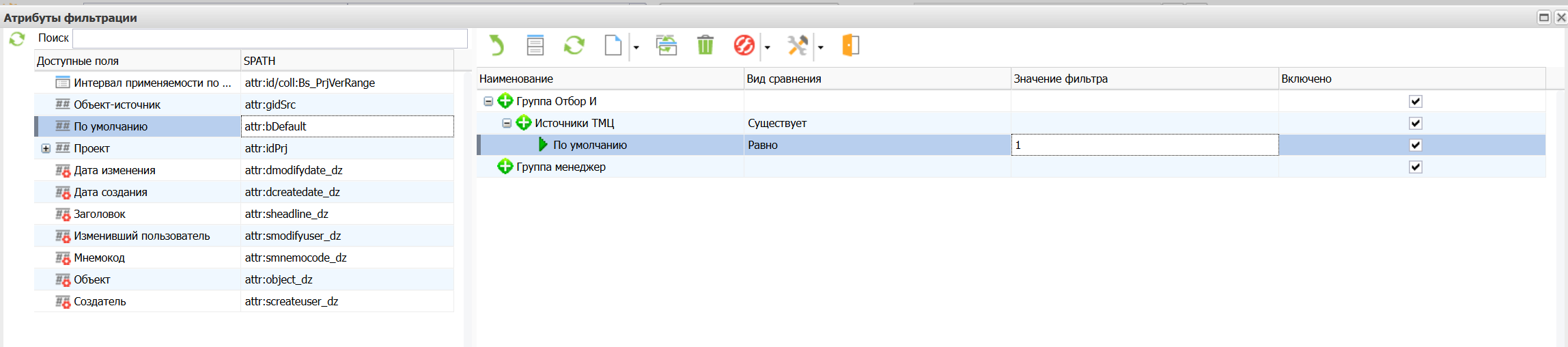The width and height of the screenshot is (1568, 347).
Task: Click the orange door exit icon
Action: (x=850, y=46)
